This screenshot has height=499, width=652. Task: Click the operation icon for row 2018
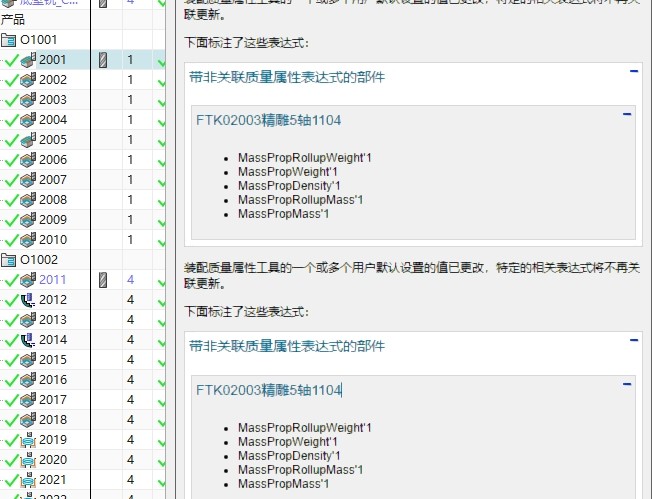tap(28, 420)
